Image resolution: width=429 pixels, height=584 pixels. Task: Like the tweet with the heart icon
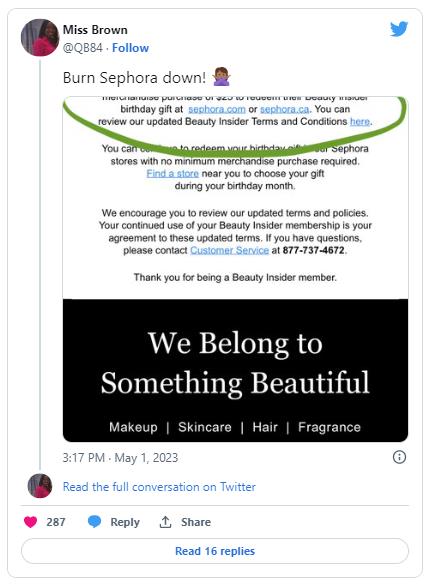(x=31, y=522)
